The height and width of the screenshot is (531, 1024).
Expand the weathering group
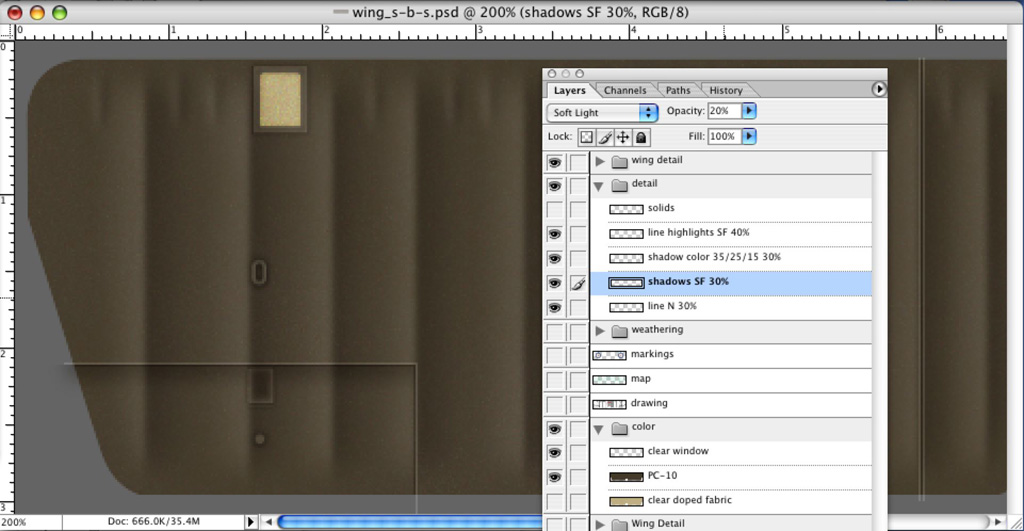pos(600,331)
